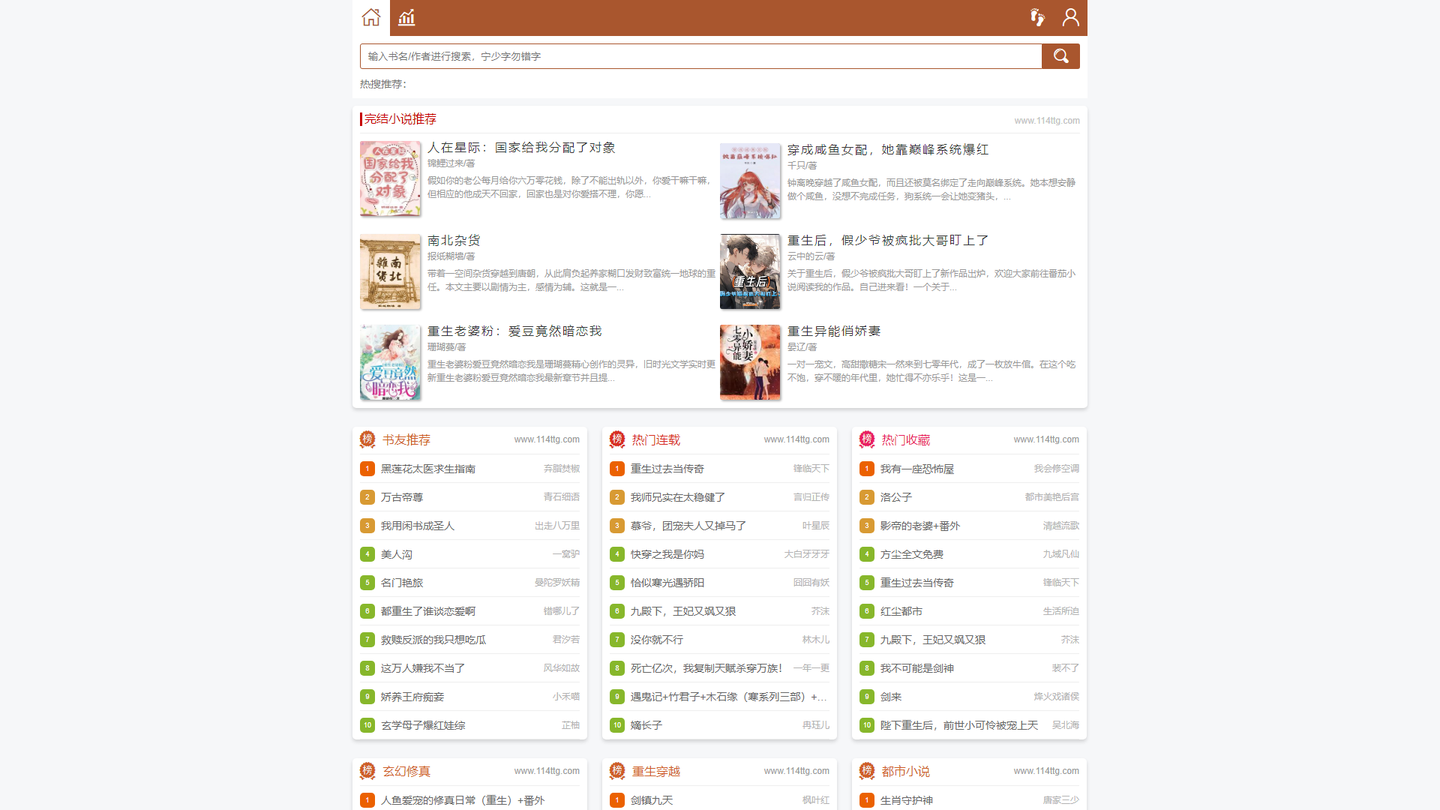Open 死亡亿次，我复制天赋杀穿万族！ entry
Image resolution: width=1440 pixels, height=810 pixels.
pos(706,668)
